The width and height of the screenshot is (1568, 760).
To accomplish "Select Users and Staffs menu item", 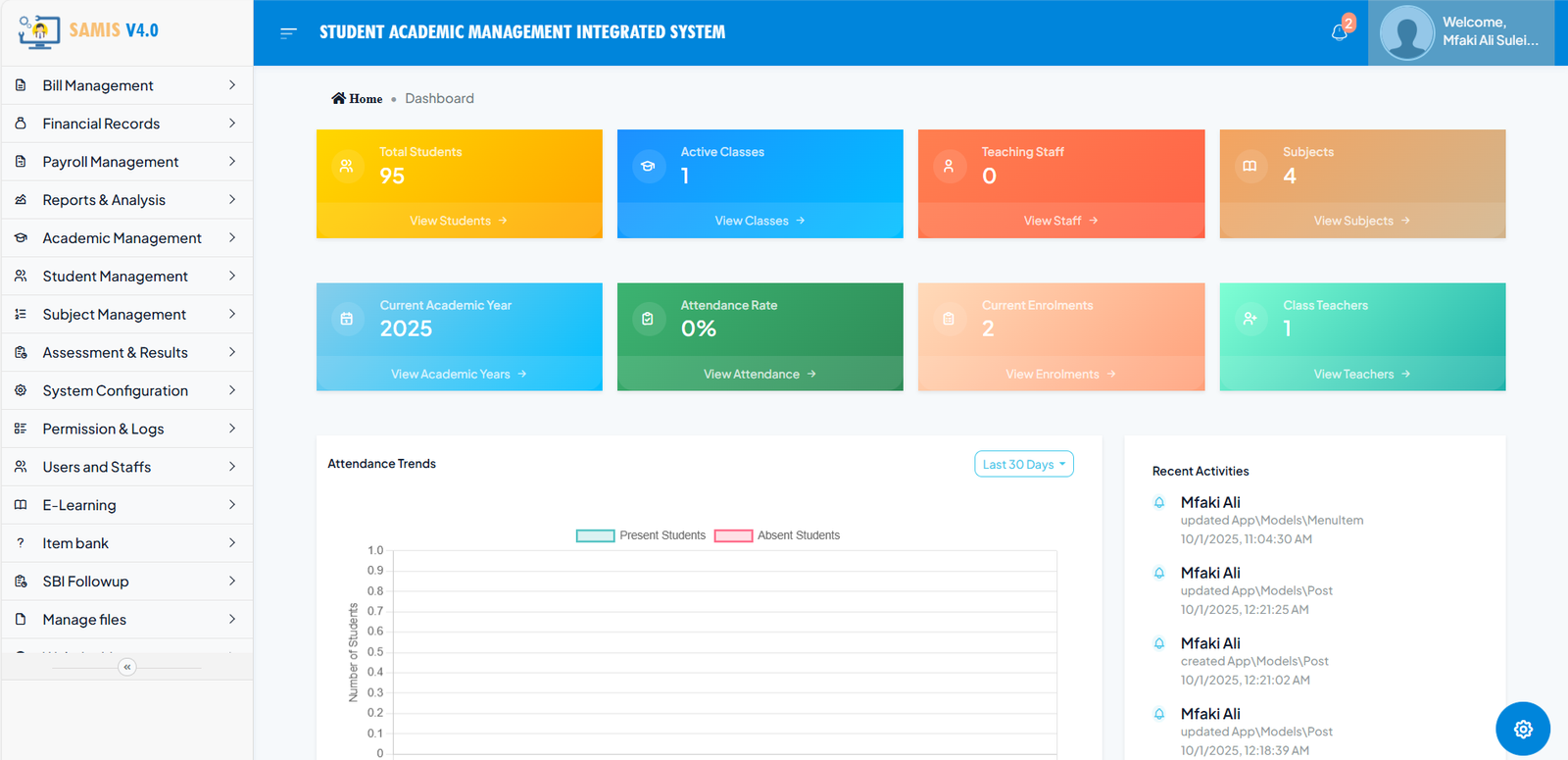I will coord(126,467).
